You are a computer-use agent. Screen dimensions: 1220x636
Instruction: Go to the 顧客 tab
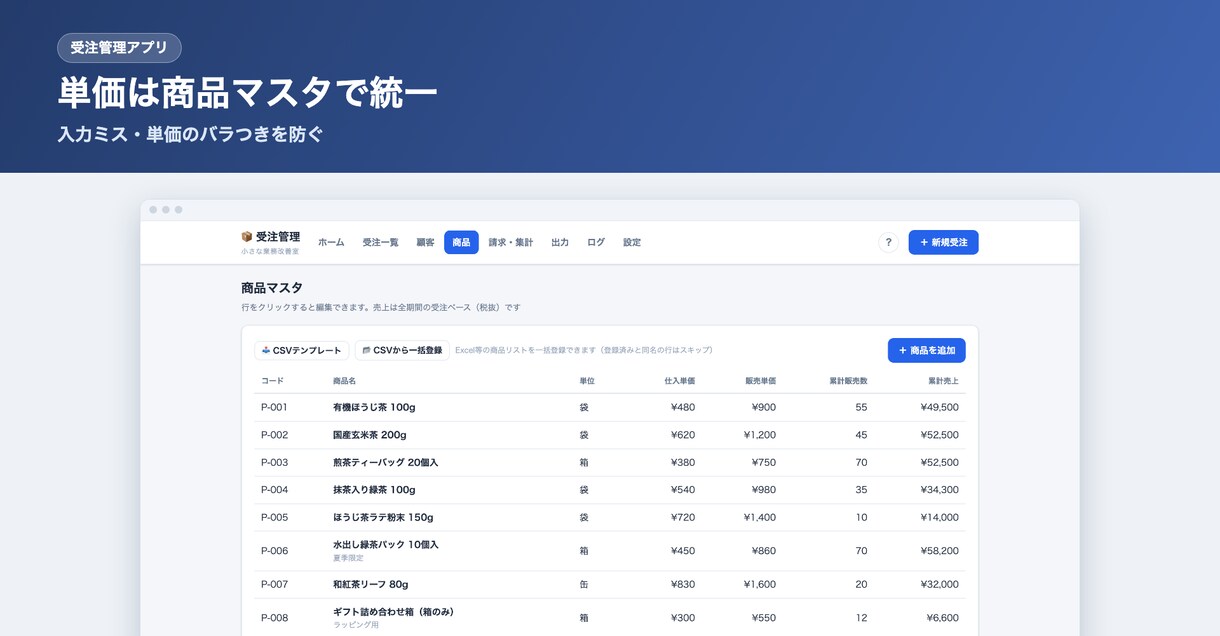coord(425,242)
